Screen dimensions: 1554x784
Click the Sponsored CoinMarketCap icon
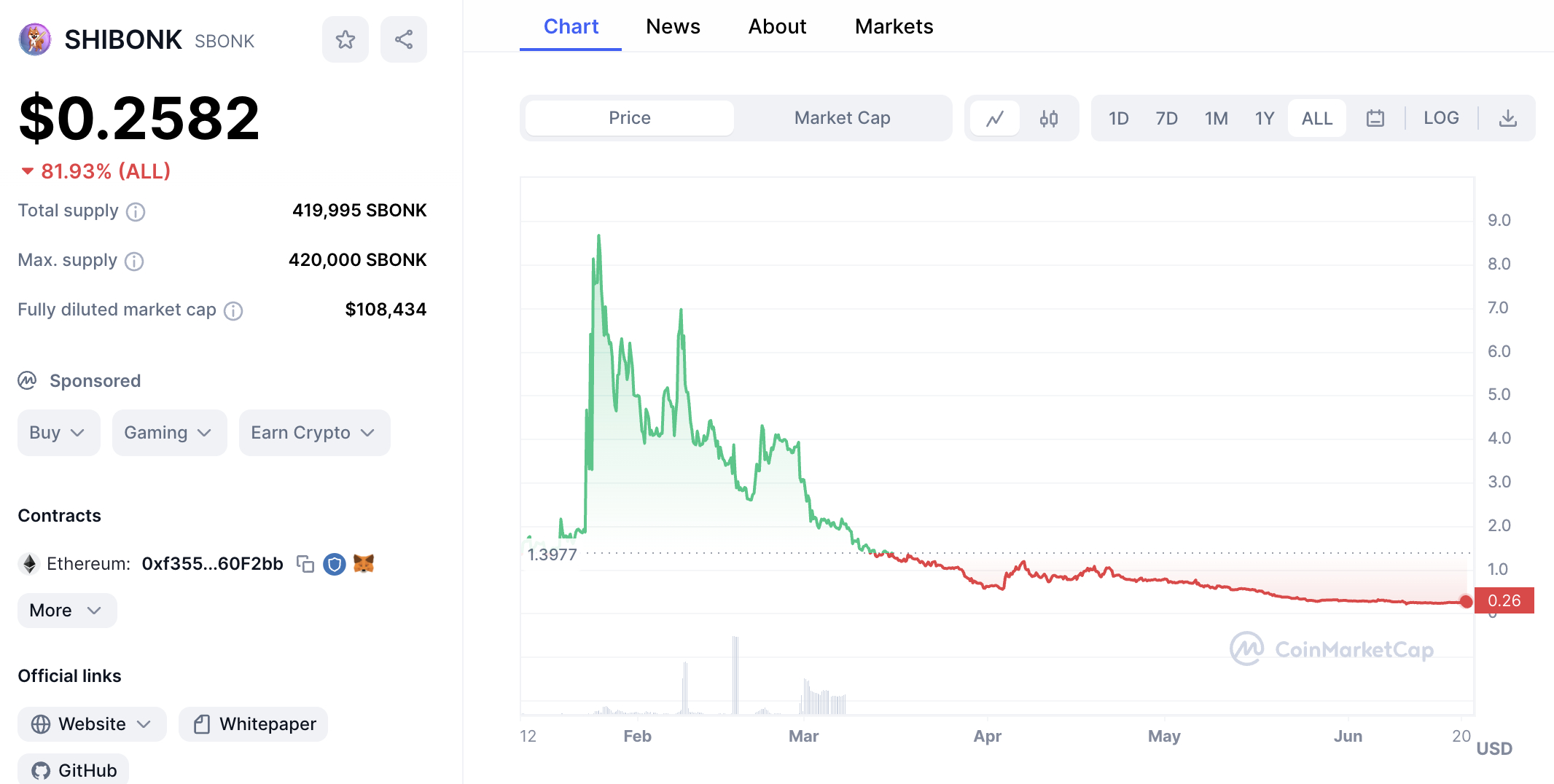(27, 380)
